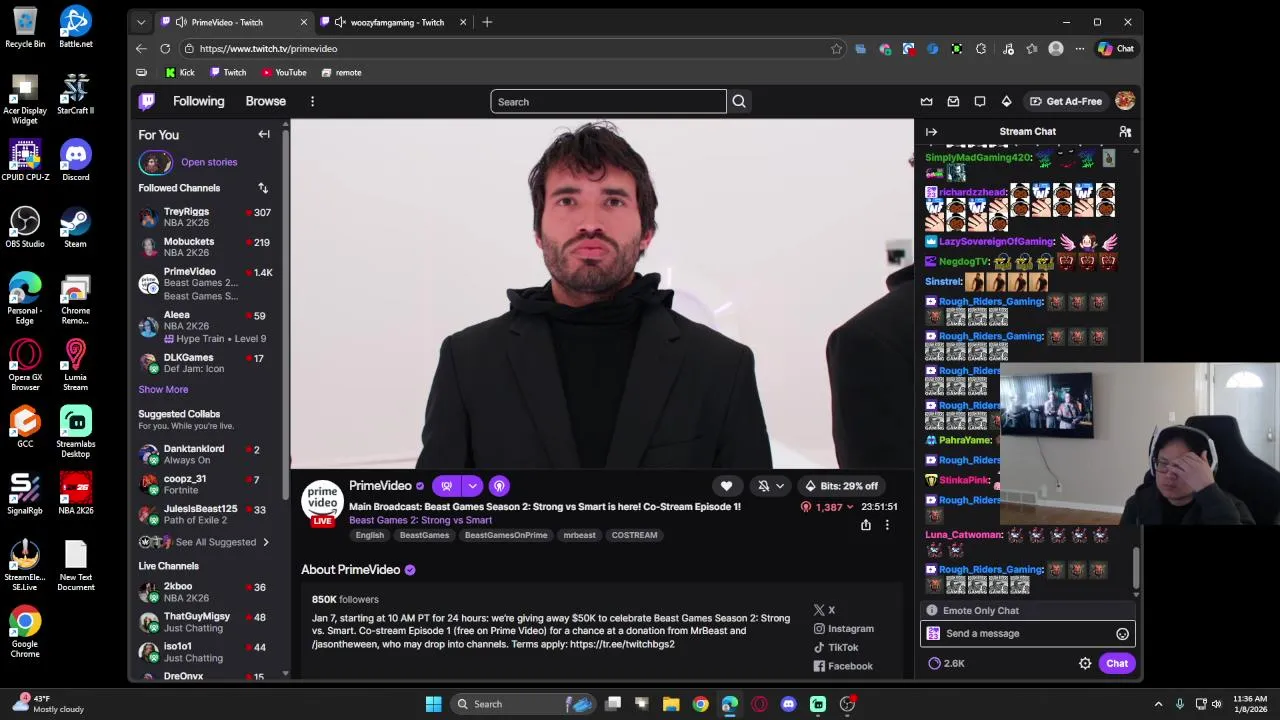1280x720 pixels.
Task: Open Facebook social link
Action: pos(843,666)
